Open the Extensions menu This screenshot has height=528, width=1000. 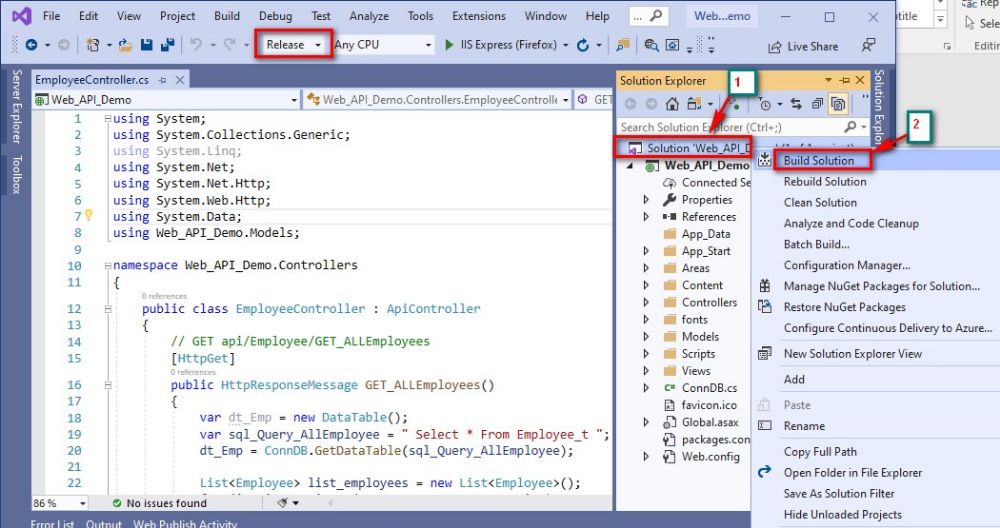(x=479, y=16)
